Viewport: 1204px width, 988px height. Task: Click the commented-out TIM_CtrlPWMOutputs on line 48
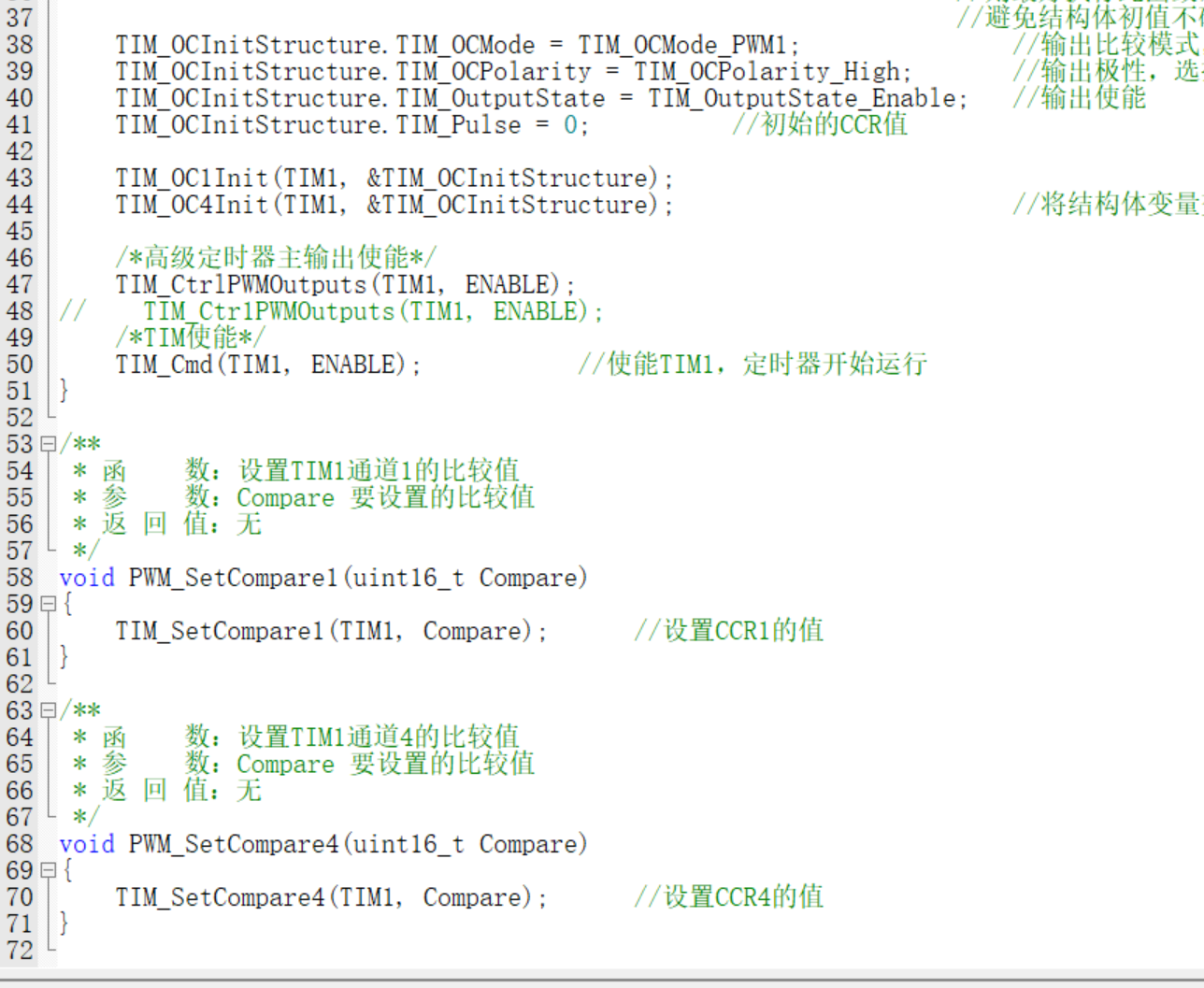(373, 311)
